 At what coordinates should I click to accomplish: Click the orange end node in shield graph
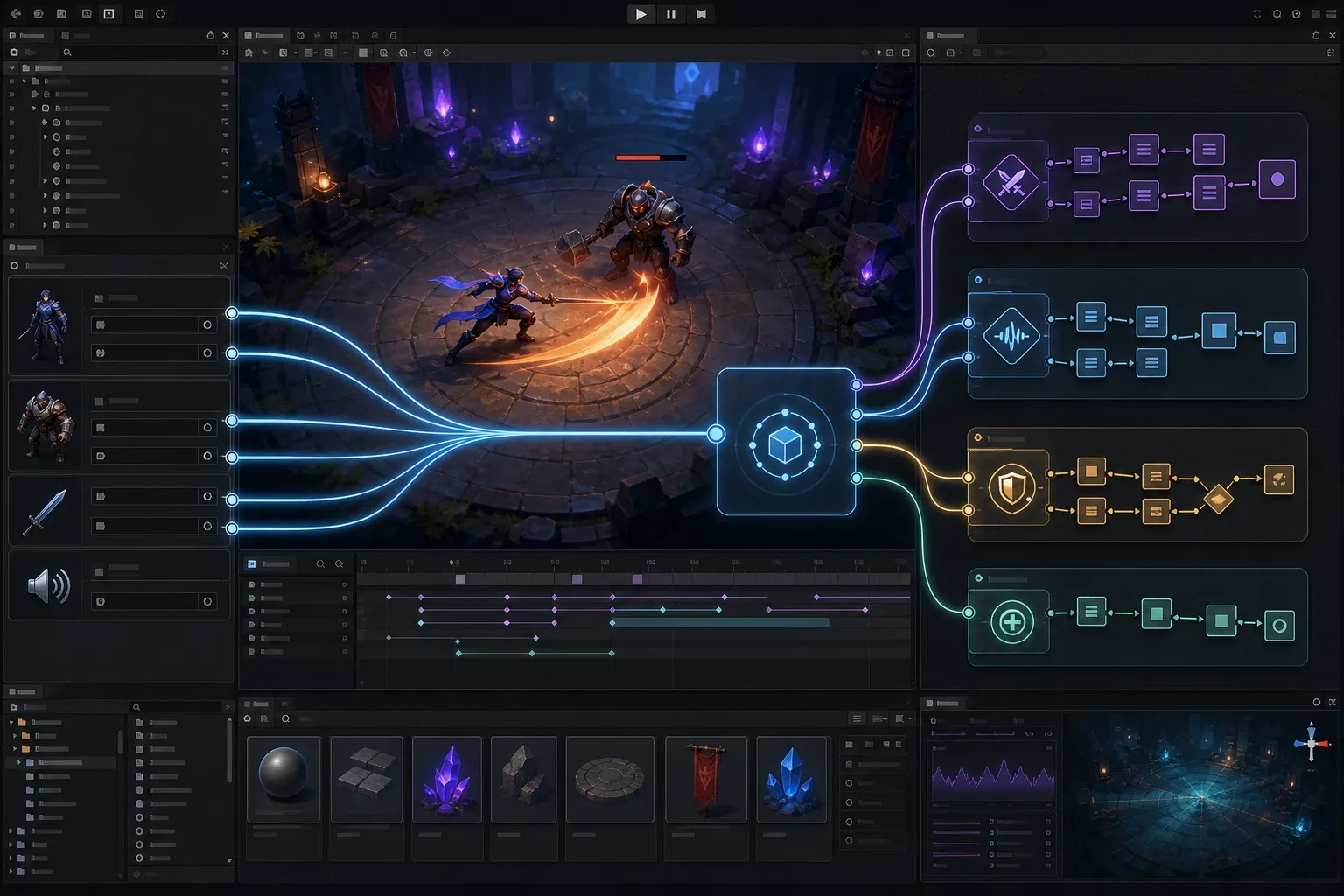click(x=1279, y=479)
